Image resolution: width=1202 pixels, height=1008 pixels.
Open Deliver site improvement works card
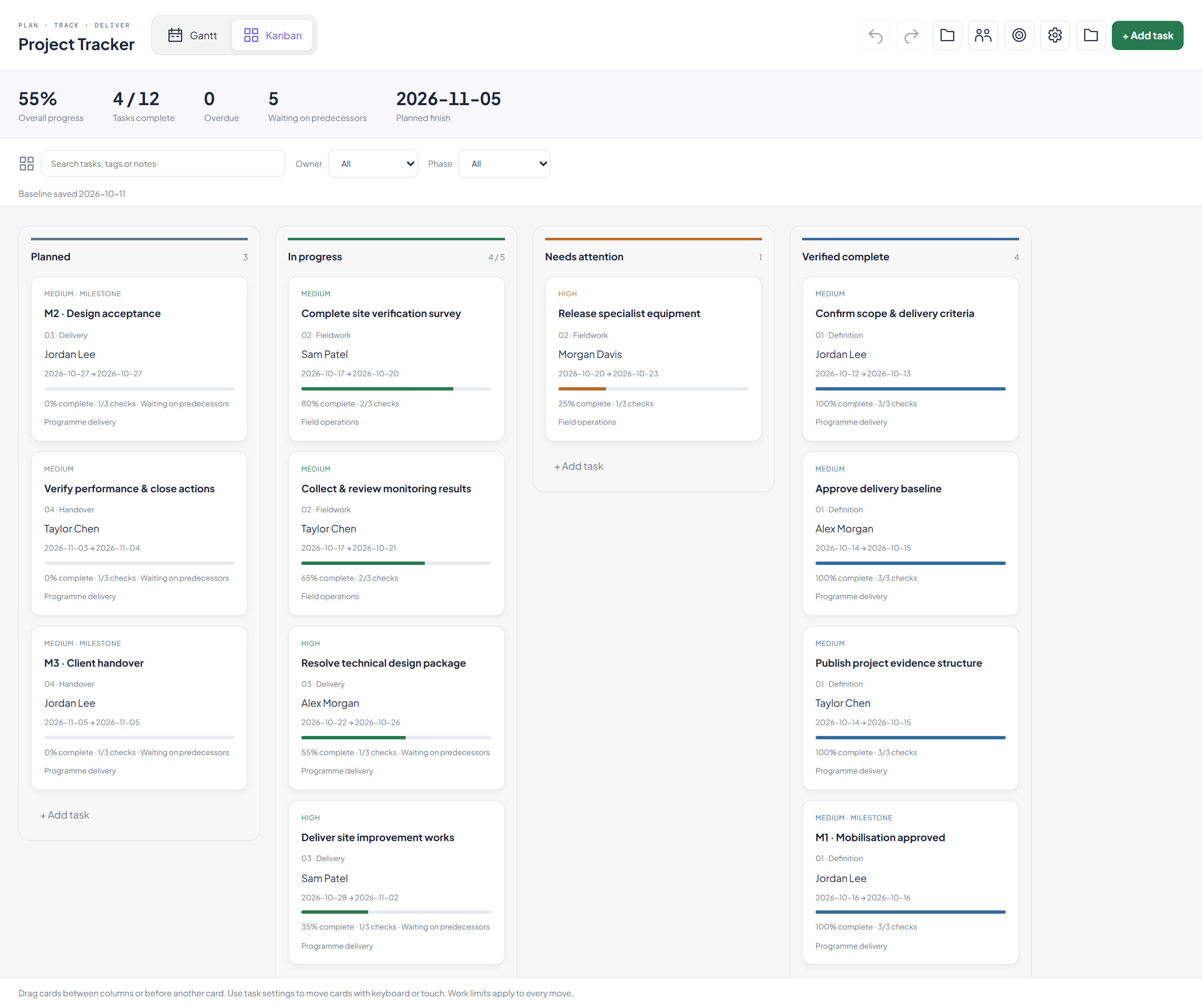click(396, 883)
